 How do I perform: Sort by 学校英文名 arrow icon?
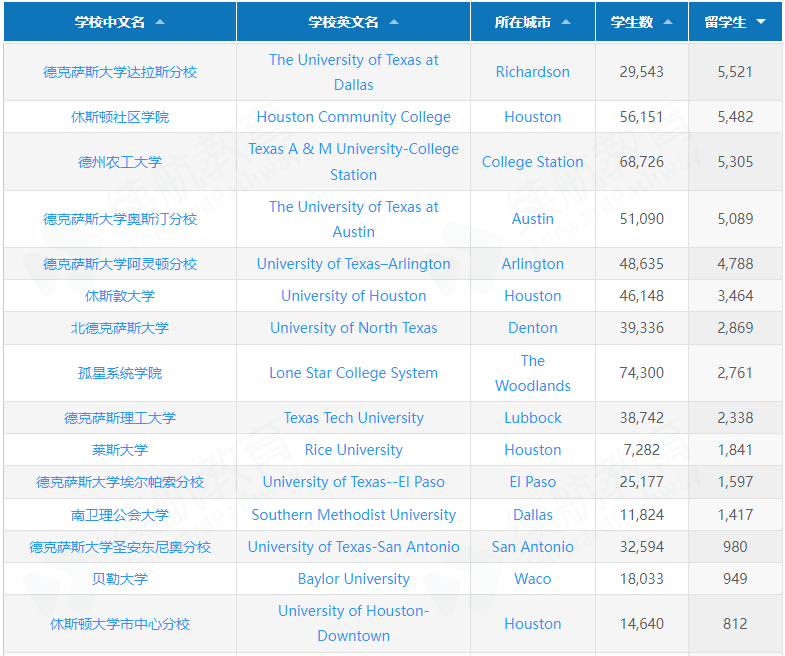pyautogui.click(x=394, y=22)
